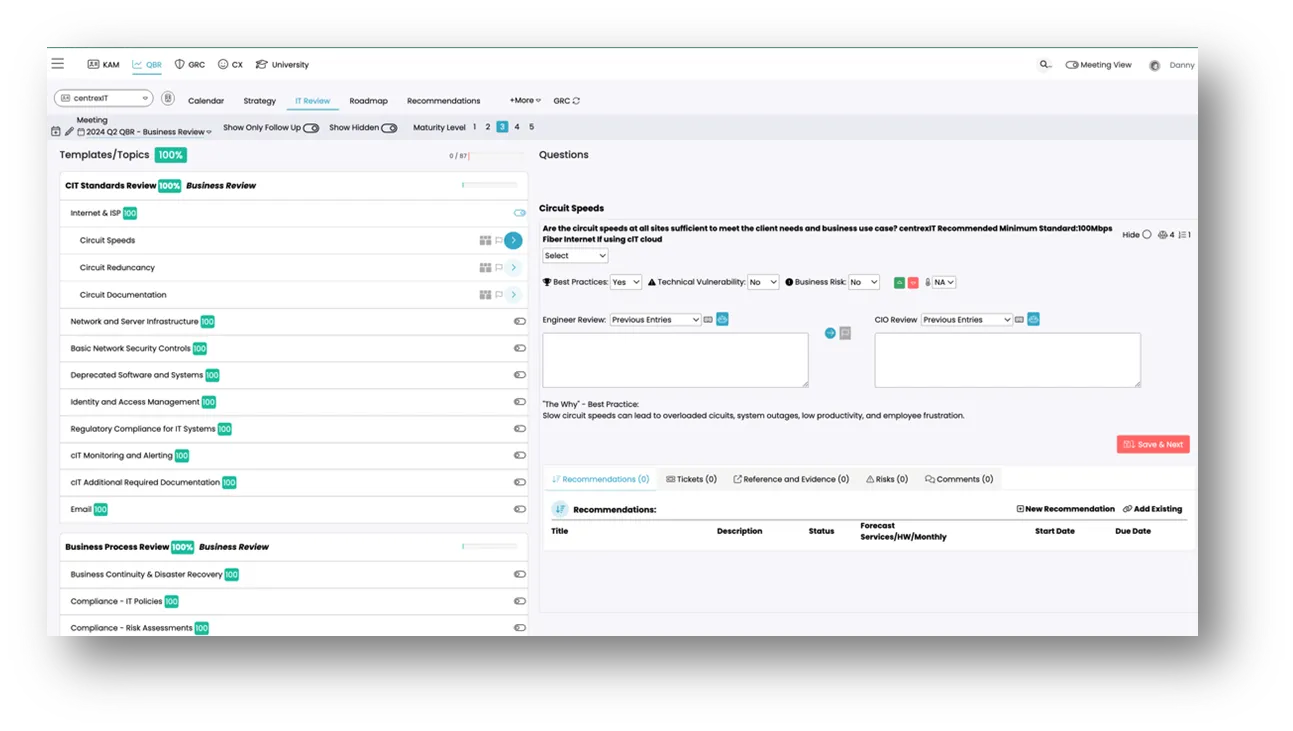Click blue AI icon beside CIO Review
The width and height of the screenshot is (1293, 731).
click(1034, 320)
